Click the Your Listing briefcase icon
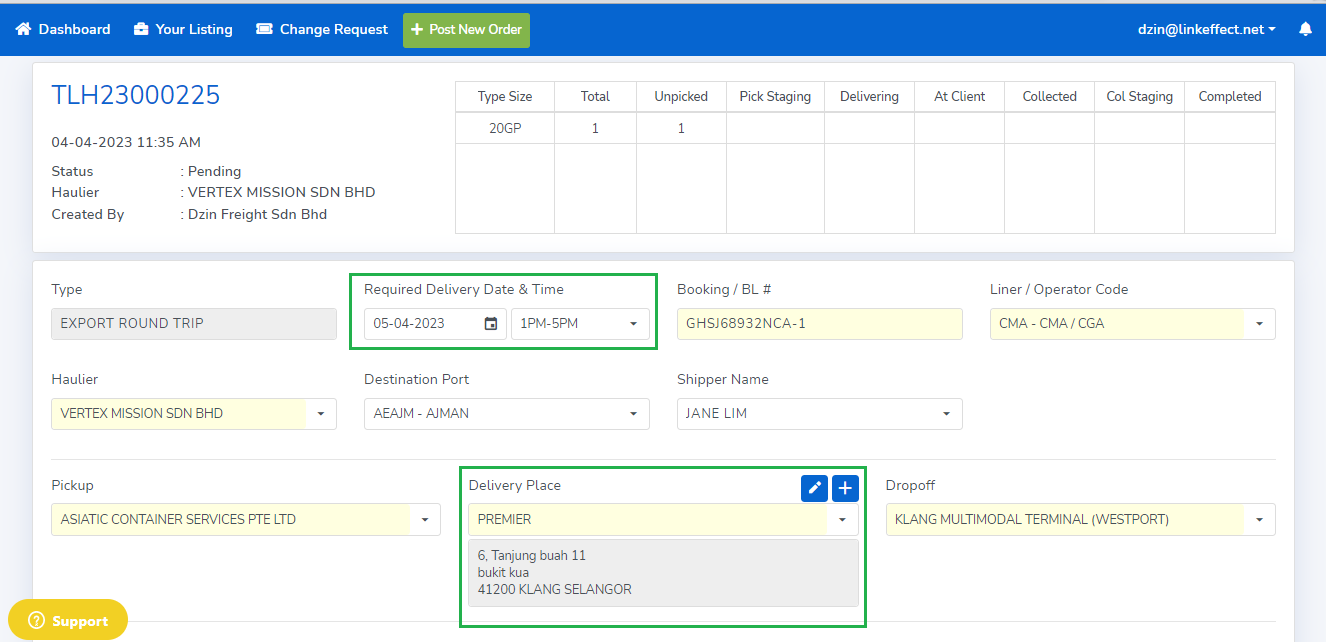Image resolution: width=1326 pixels, height=642 pixels. coord(141,30)
